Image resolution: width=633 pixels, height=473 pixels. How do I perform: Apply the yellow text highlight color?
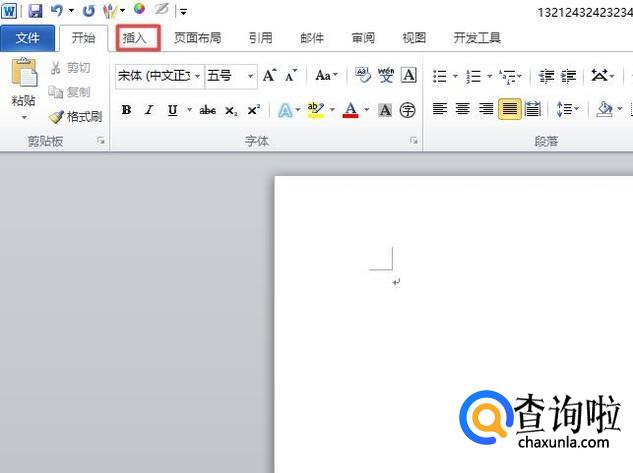click(x=315, y=110)
